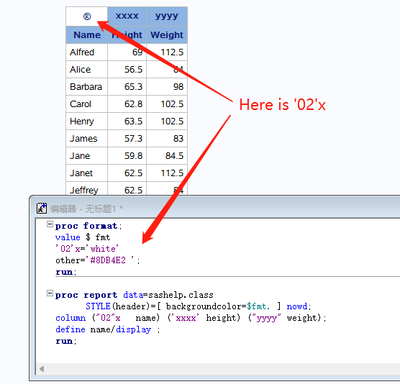Screen dimensions: 400x384
Task: Click James's height value 57.3
Action: point(133,139)
